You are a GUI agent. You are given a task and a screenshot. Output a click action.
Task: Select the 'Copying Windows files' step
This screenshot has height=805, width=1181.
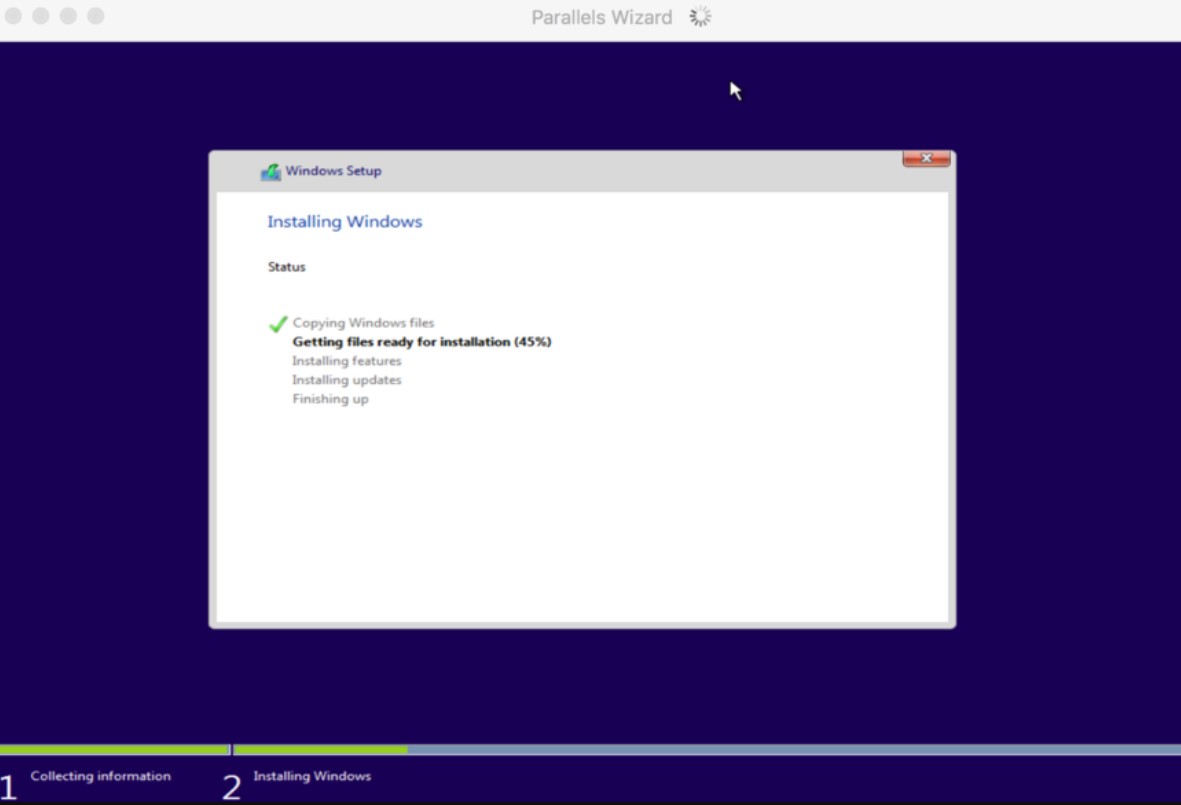pos(363,322)
